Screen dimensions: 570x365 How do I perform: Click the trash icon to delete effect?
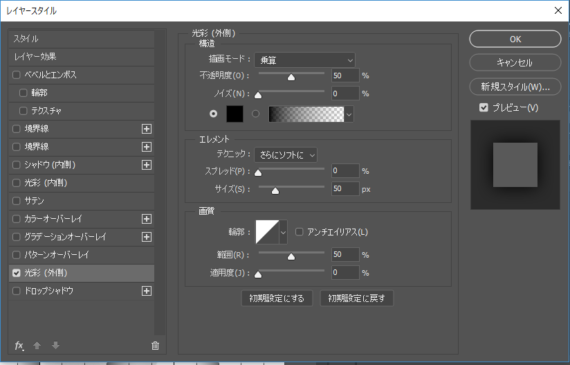tap(155, 345)
